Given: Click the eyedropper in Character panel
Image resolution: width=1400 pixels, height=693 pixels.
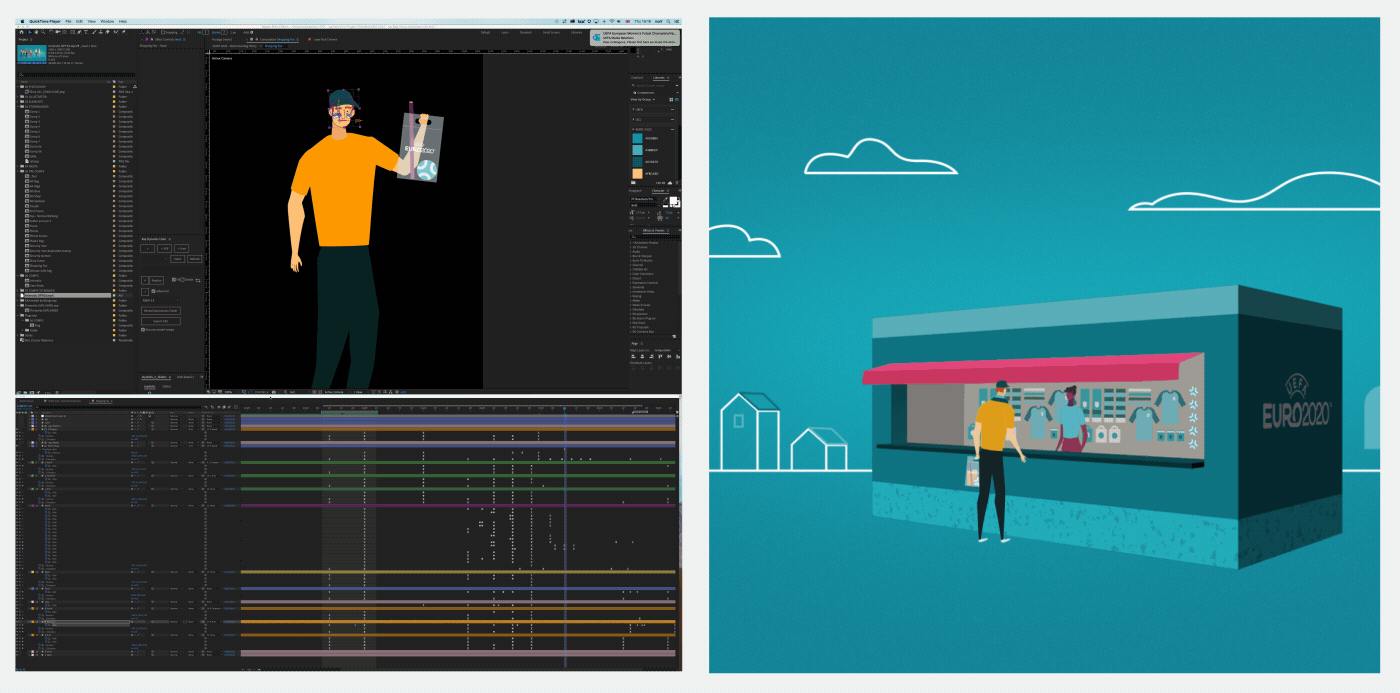Looking at the screenshot, I should point(666,199).
